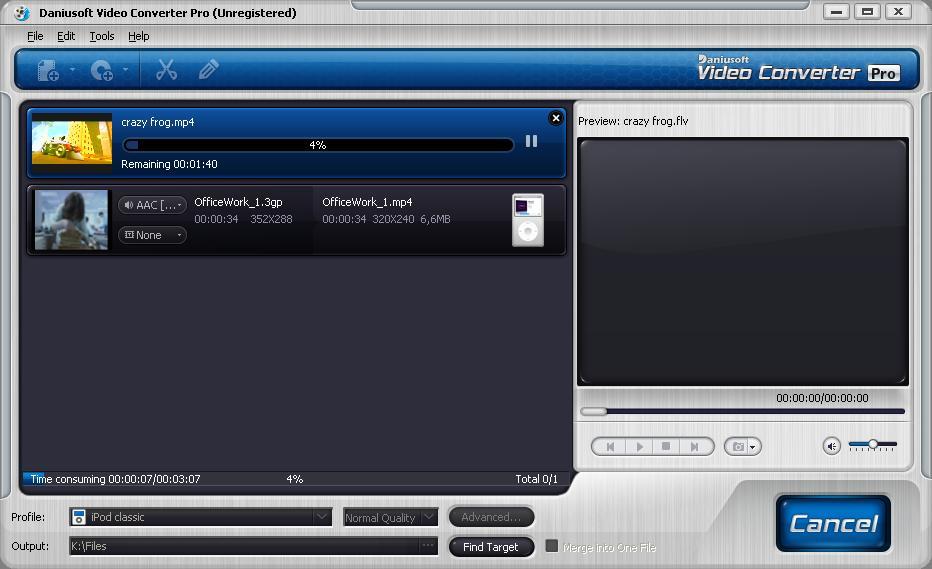Click the output folder browse dots button
Image resolution: width=932 pixels, height=569 pixels.
point(428,546)
